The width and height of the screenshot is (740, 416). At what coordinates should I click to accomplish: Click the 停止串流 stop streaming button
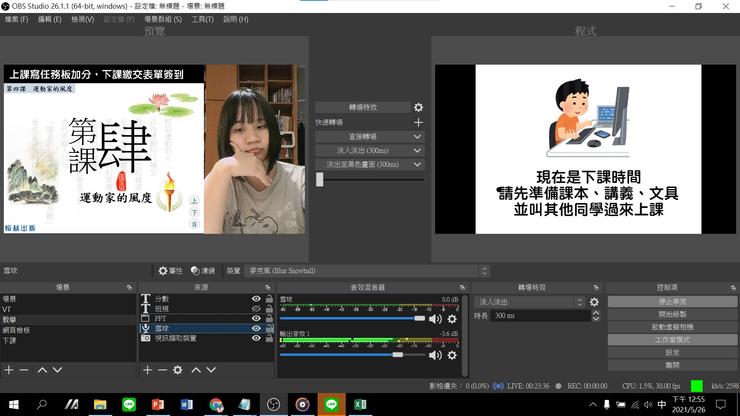pyautogui.click(x=672, y=301)
